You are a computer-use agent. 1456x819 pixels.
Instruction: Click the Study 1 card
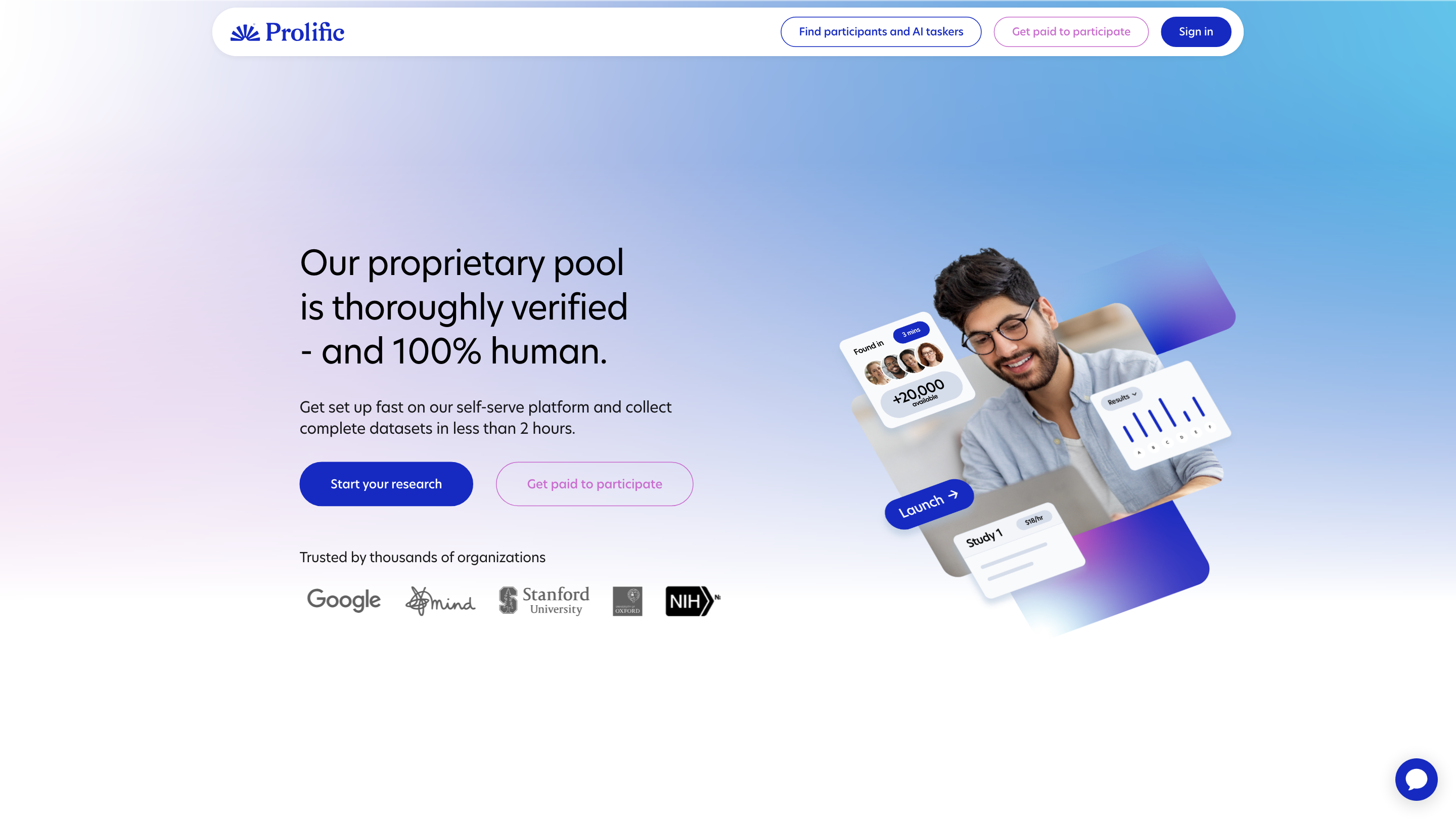1019,550
